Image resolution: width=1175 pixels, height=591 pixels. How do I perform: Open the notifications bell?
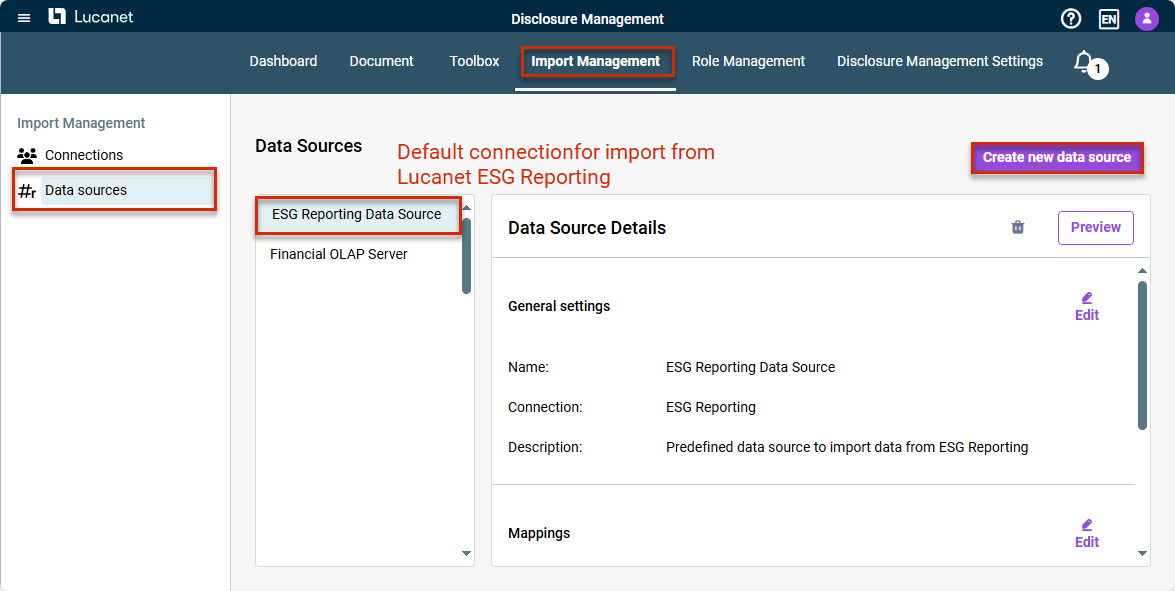pyautogui.click(x=1084, y=61)
